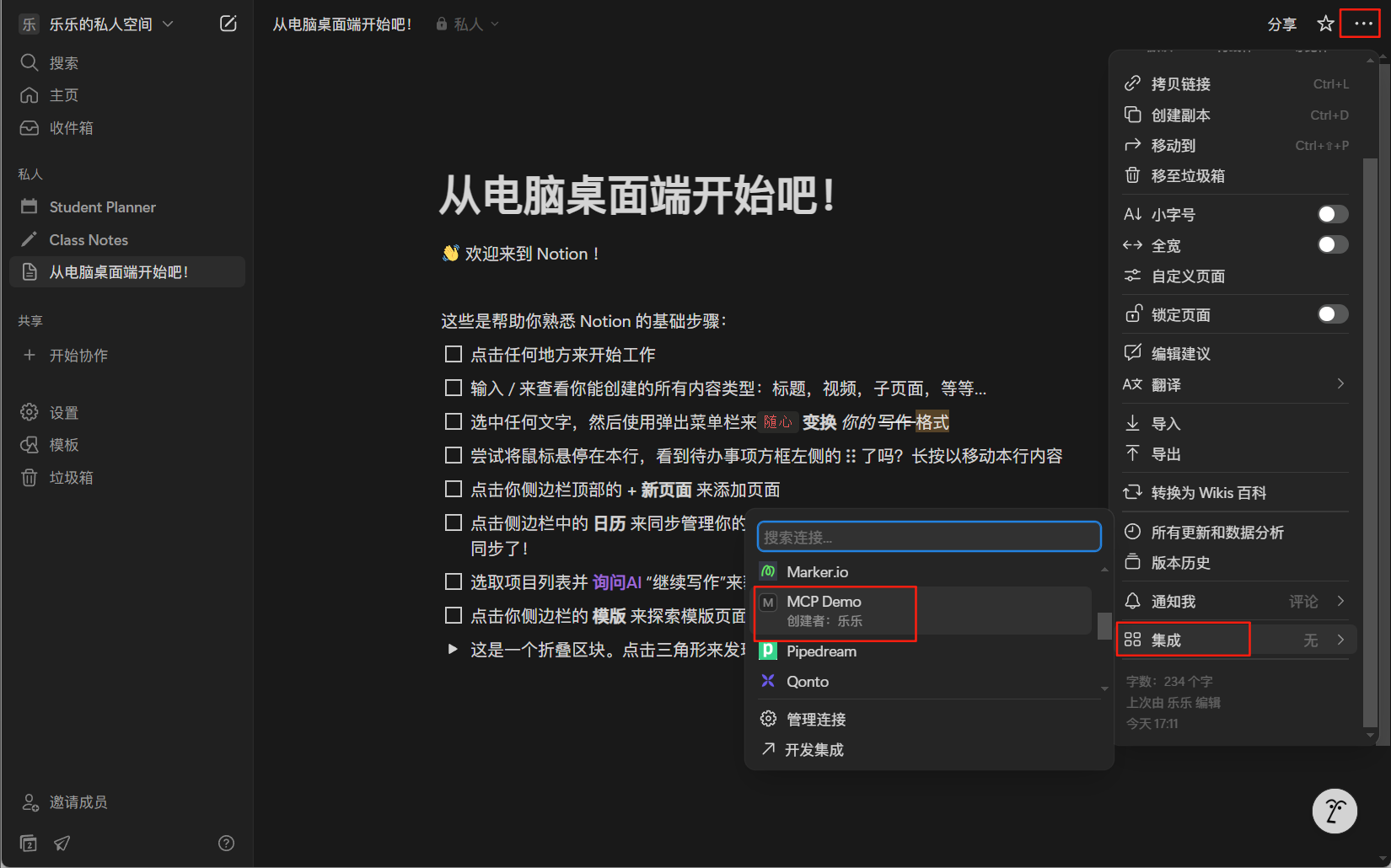
Task: Open the help question mark icon
Action: tap(226, 843)
